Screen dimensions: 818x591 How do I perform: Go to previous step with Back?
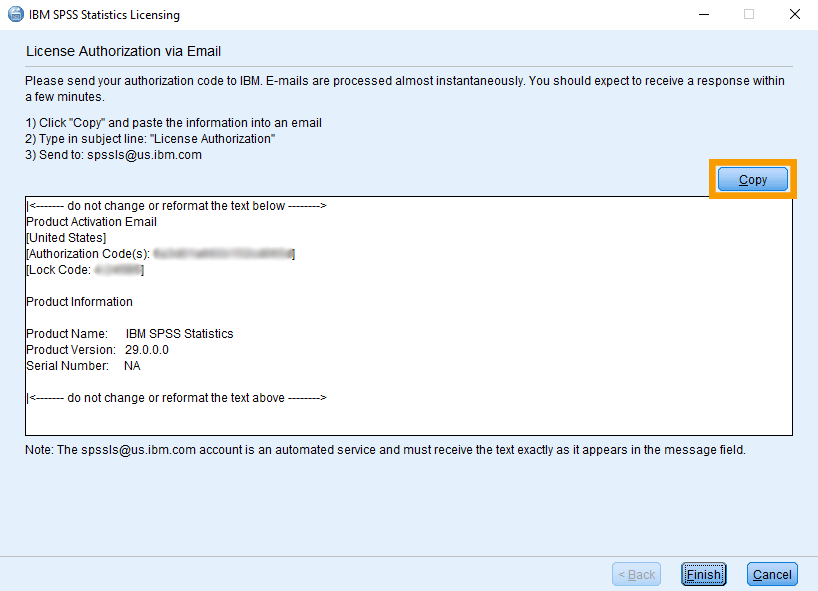pos(636,574)
